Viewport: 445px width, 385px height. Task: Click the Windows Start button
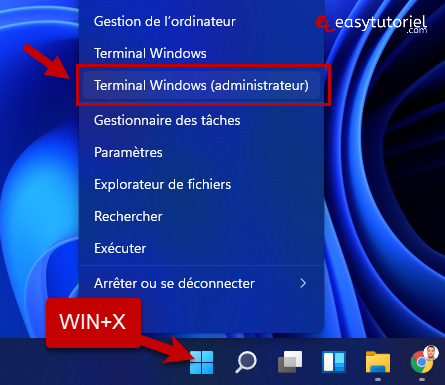point(201,362)
